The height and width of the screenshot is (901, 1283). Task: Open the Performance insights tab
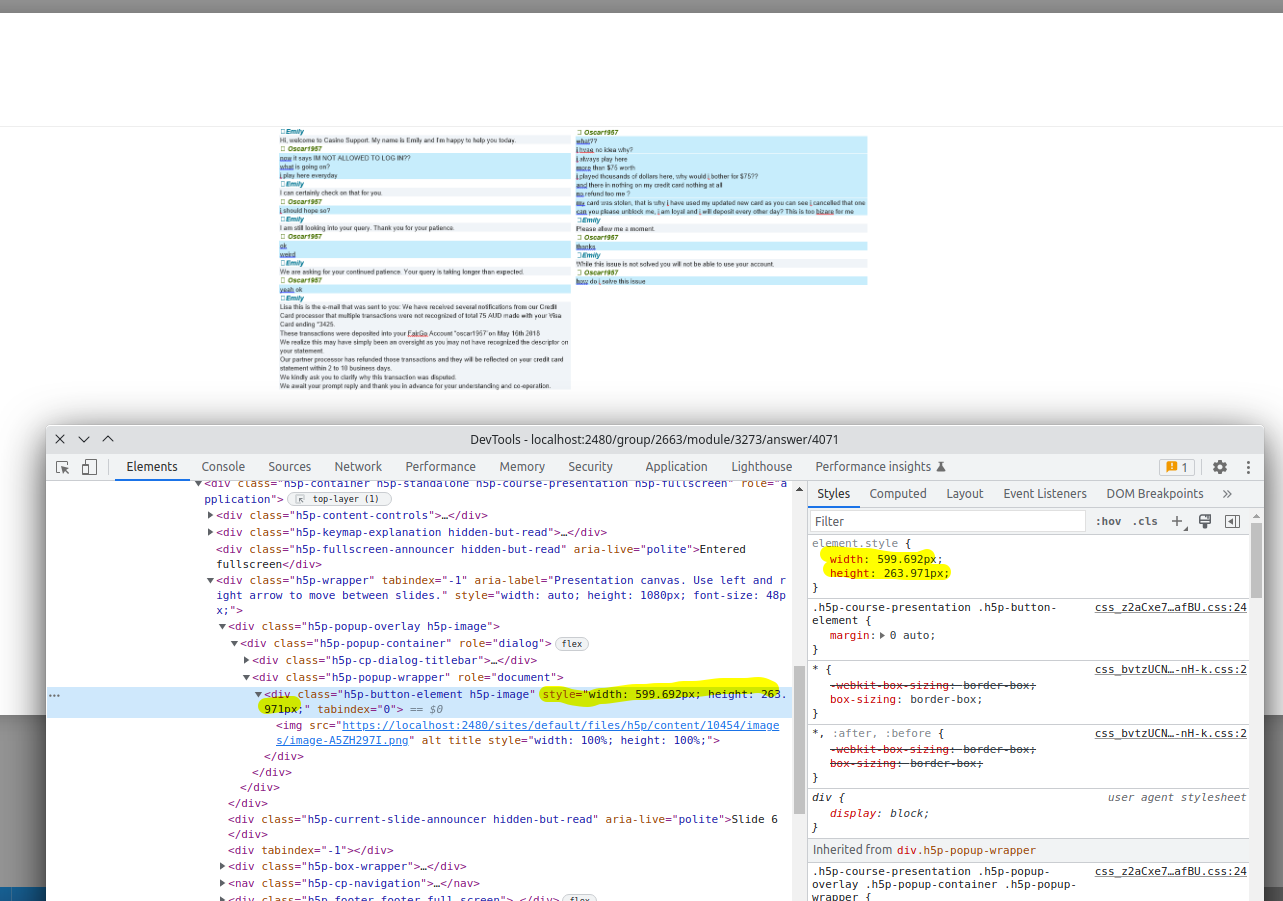880,467
